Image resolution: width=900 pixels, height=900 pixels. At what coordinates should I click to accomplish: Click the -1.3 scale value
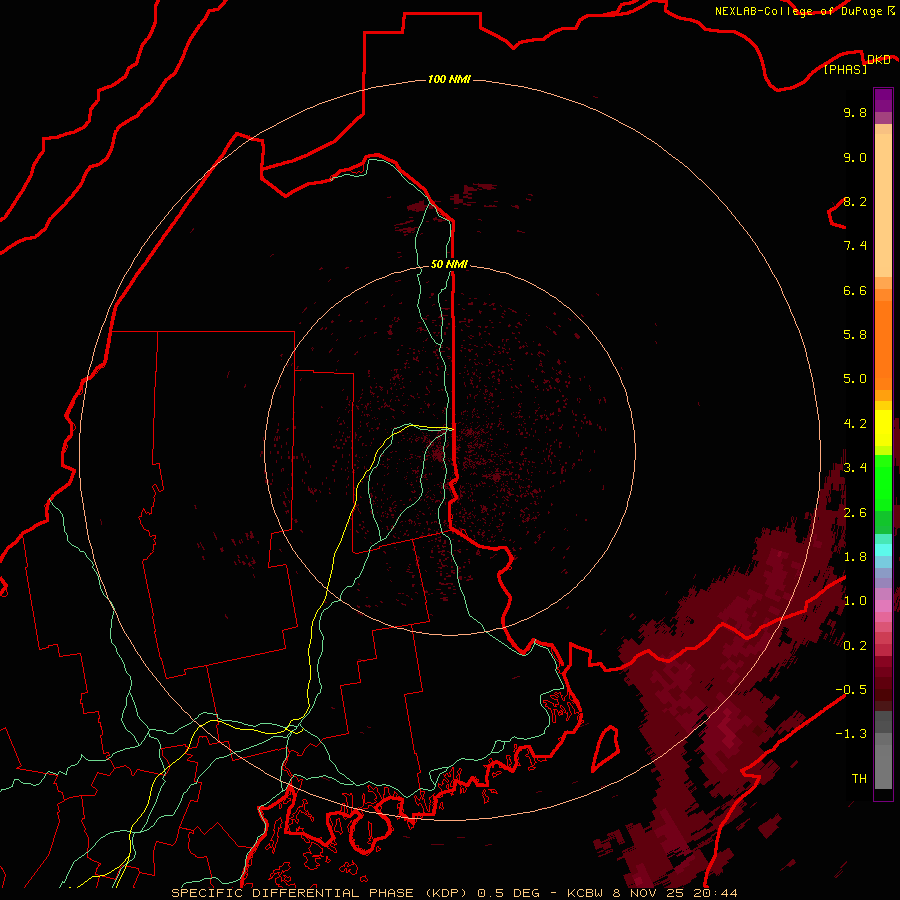click(x=851, y=734)
